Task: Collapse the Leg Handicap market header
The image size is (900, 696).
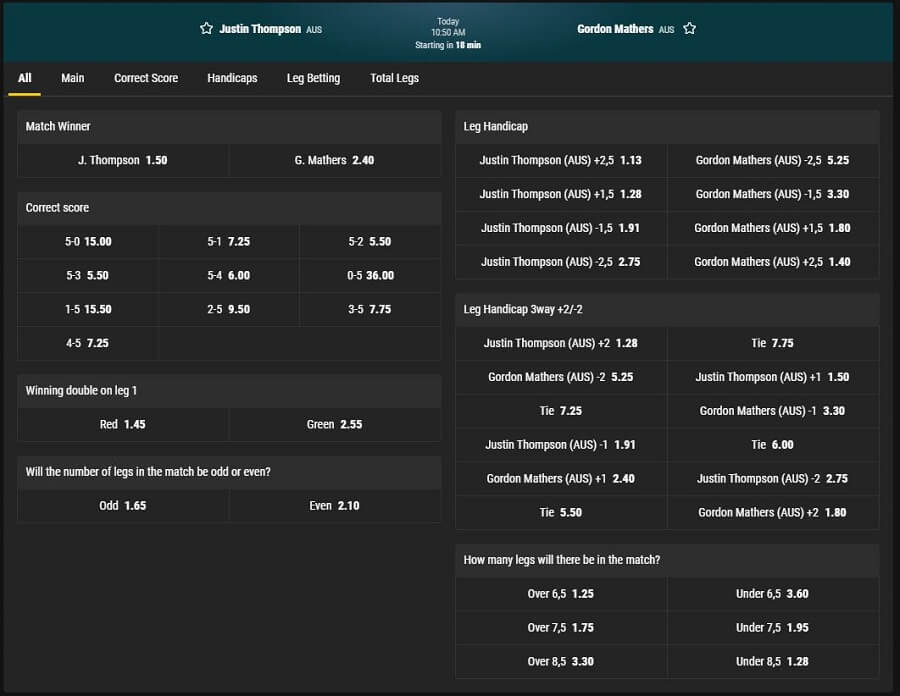Action: pos(667,127)
